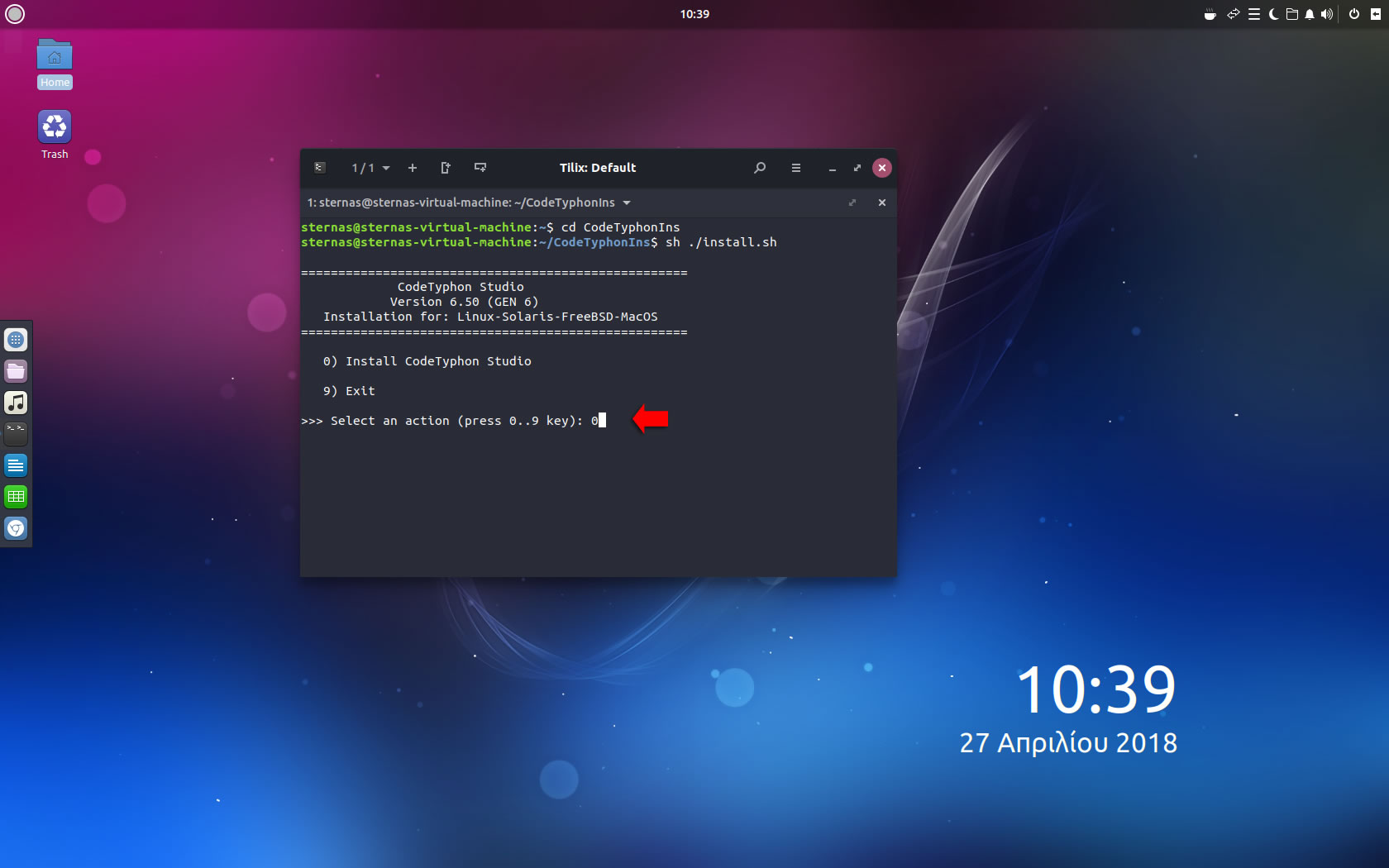1389x868 pixels.
Task: Open the notifications bell icon
Action: [1310, 14]
